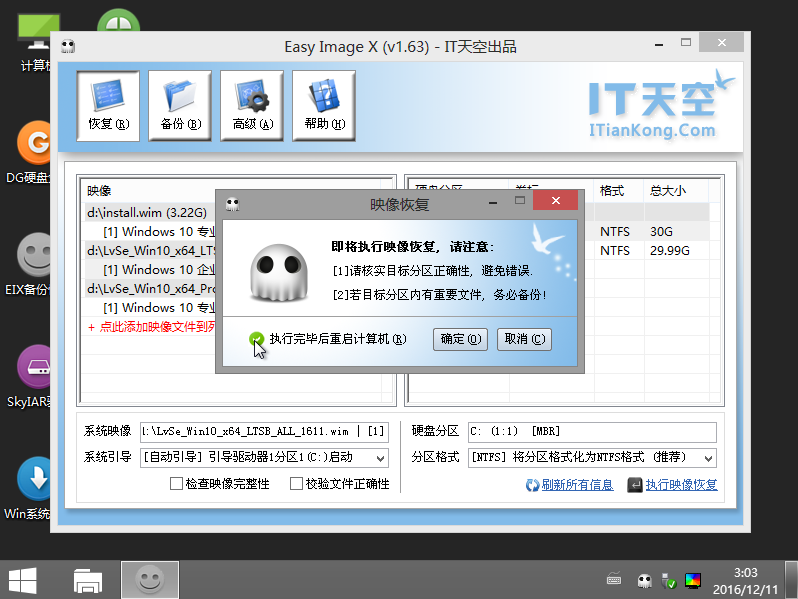Click the colorful display tray icon

[x=693, y=580]
